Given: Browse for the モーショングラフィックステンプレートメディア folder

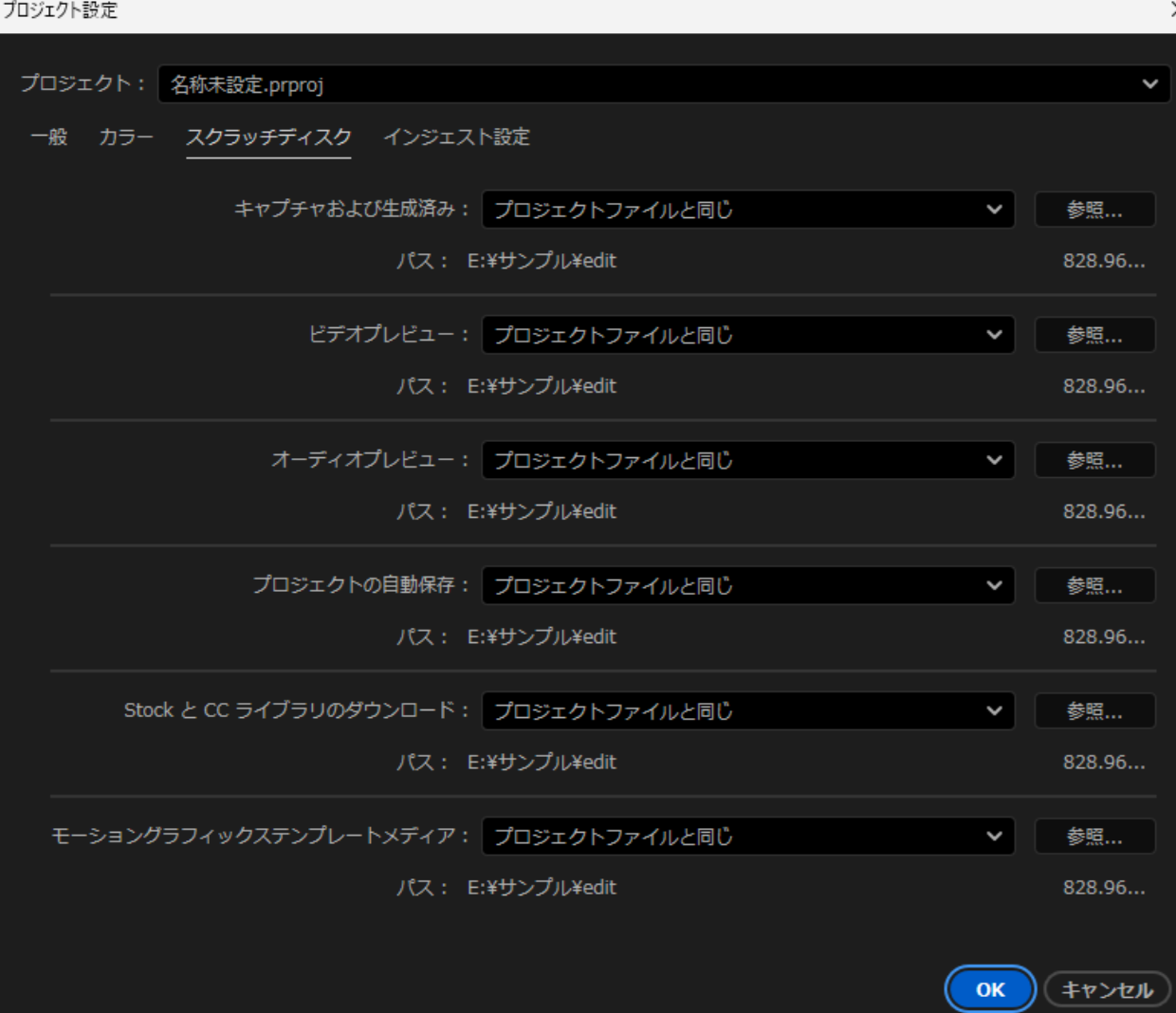Looking at the screenshot, I should (x=1094, y=836).
